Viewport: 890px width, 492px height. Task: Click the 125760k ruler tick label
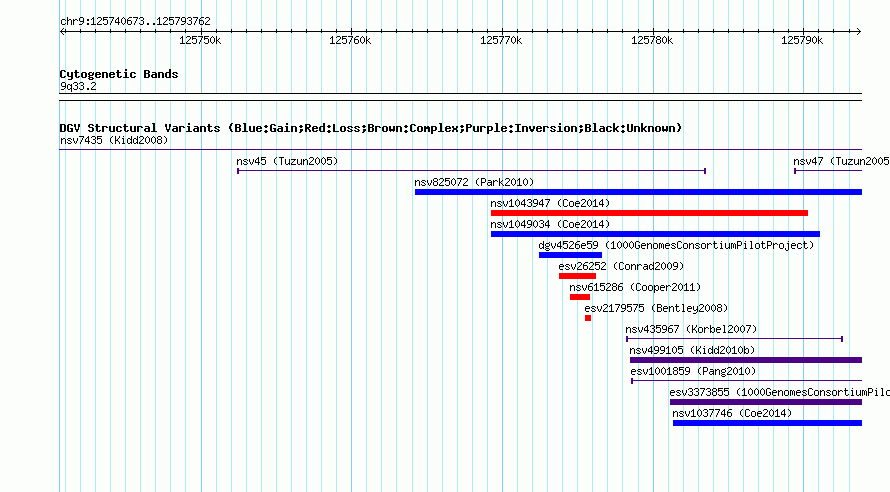point(350,40)
